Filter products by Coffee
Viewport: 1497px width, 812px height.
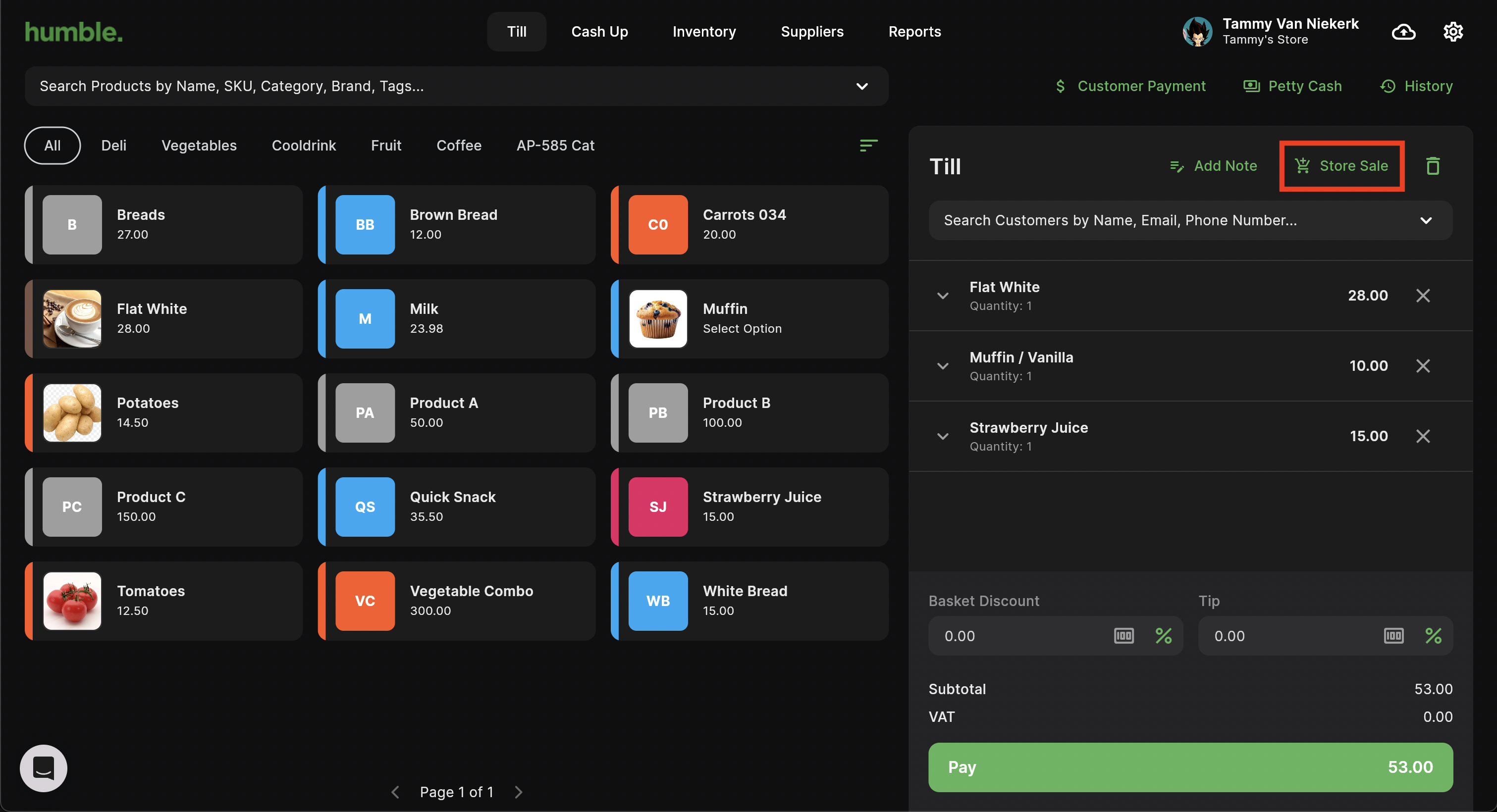(x=459, y=145)
